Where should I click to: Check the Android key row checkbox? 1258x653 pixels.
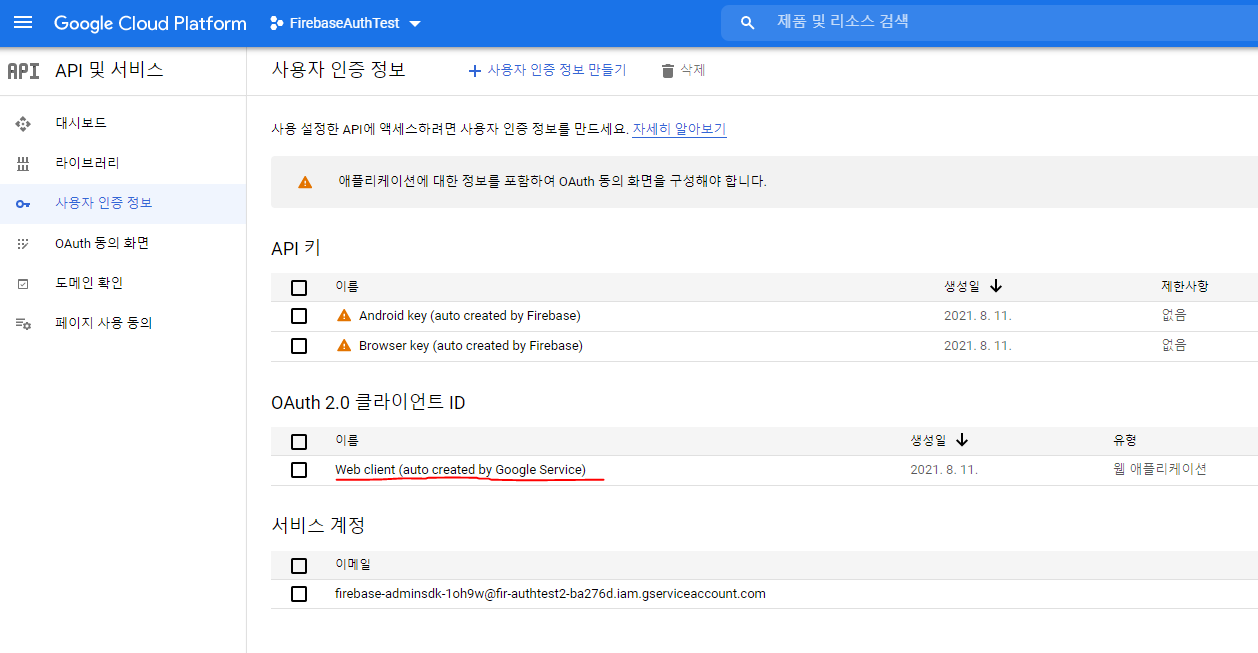(299, 316)
